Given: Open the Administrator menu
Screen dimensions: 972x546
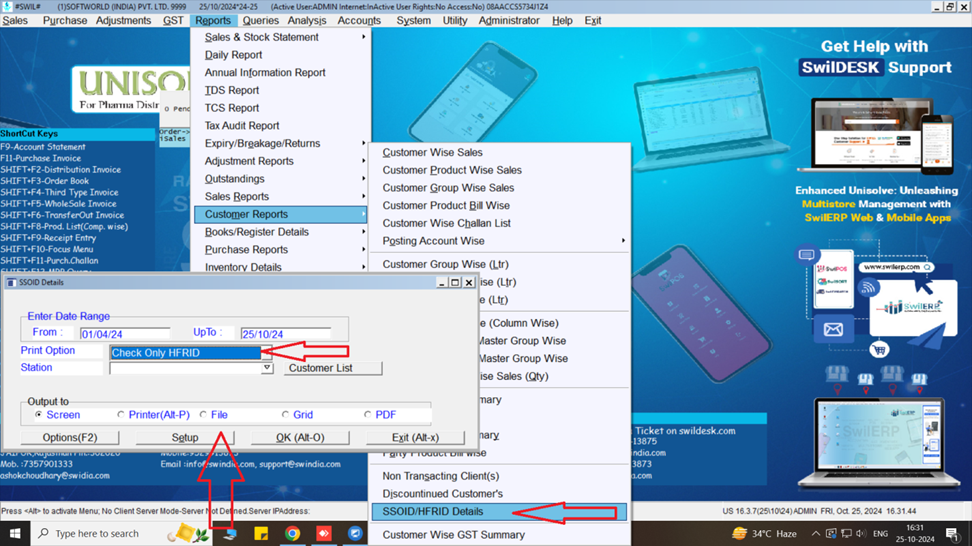Looking at the screenshot, I should (x=509, y=20).
